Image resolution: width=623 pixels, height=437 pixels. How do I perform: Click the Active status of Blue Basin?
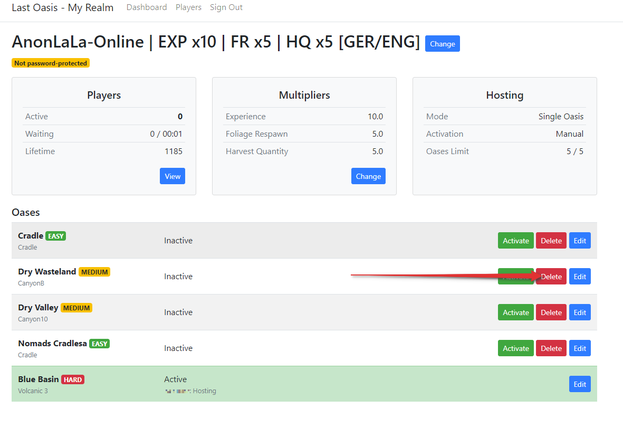pos(175,379)
